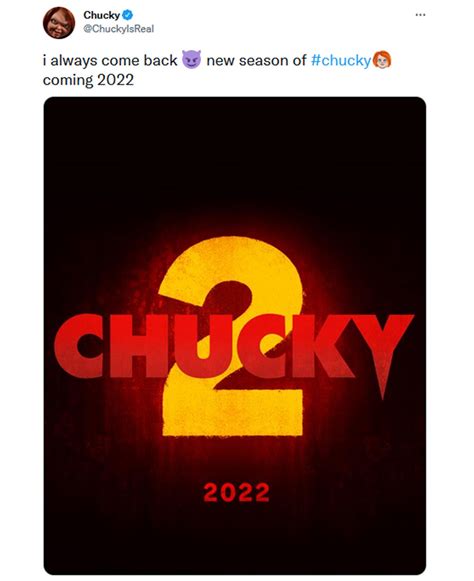Viewport: 474px width, 581px height.
Task: Click Chucky's doll profile avatar
Action: tap(59, 23)
